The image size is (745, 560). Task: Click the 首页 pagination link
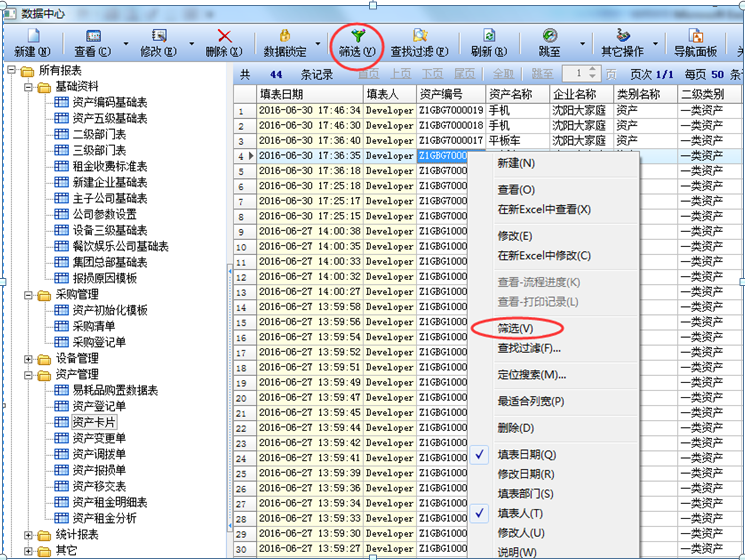(x=368, y=74)
